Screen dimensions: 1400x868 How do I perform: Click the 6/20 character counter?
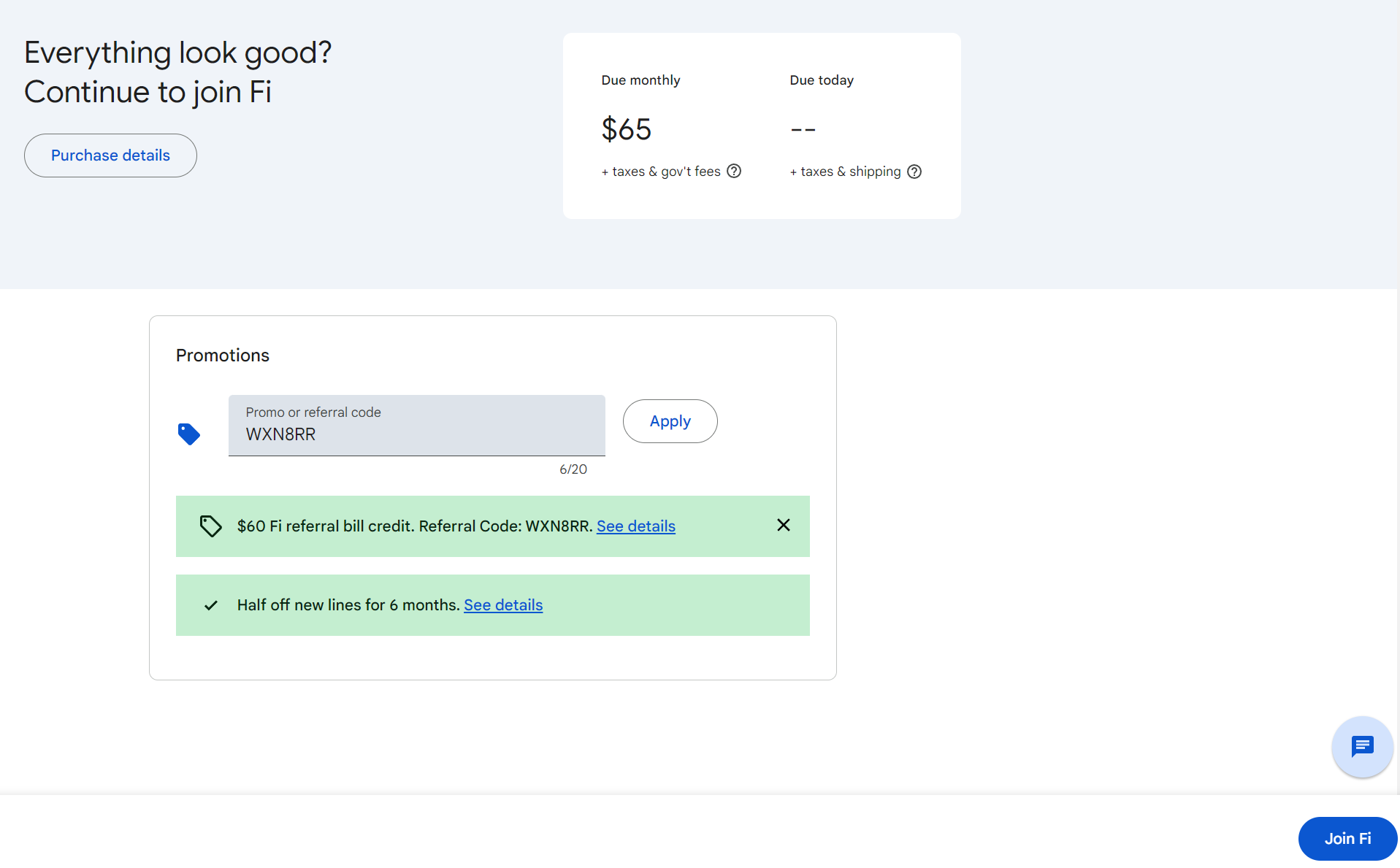[x=573, y=469]
